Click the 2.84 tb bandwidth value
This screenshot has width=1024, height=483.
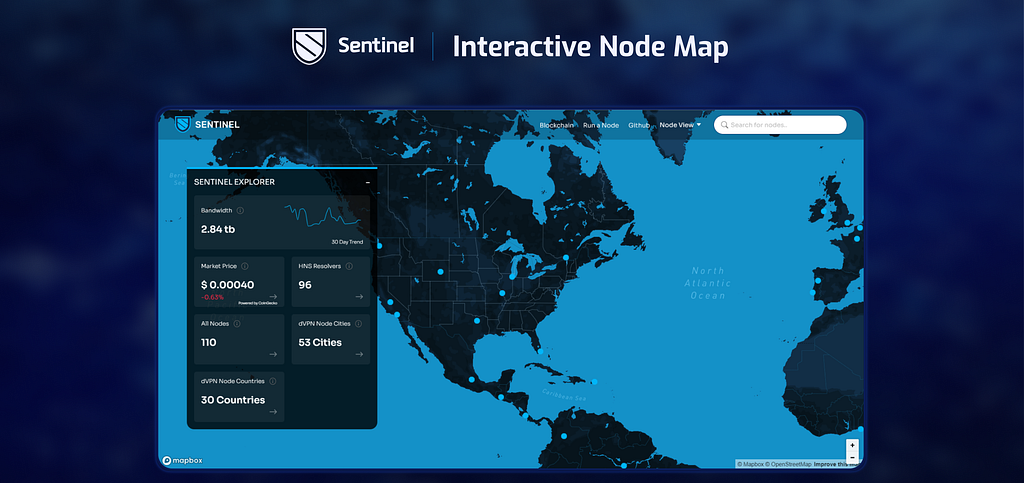pyautogui.click(x=218, y=229)
